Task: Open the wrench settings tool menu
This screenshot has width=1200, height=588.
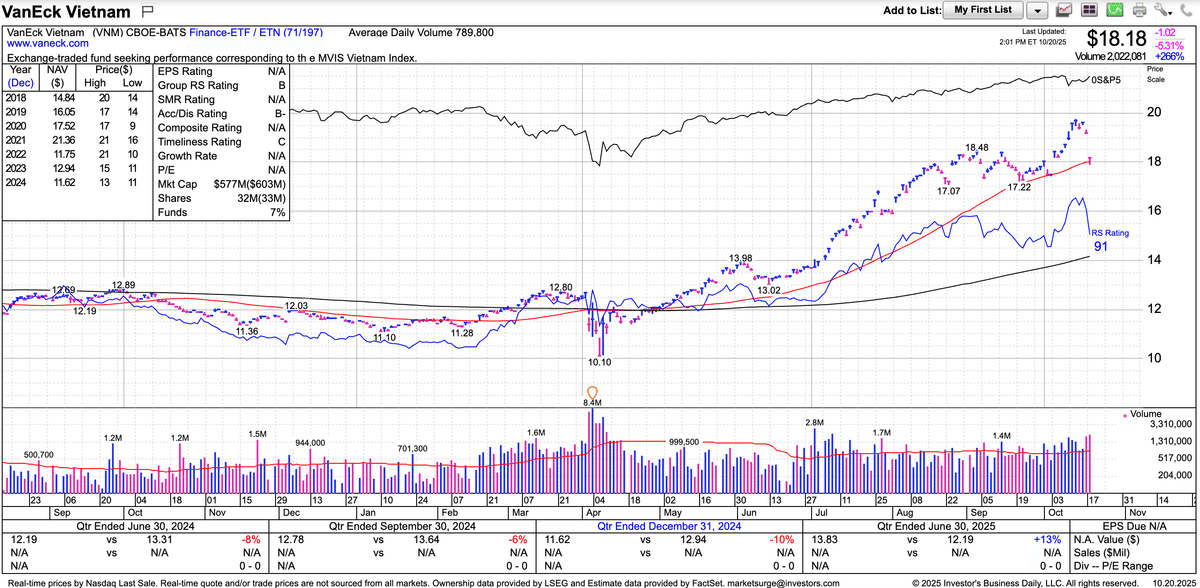Action: 1162,11
